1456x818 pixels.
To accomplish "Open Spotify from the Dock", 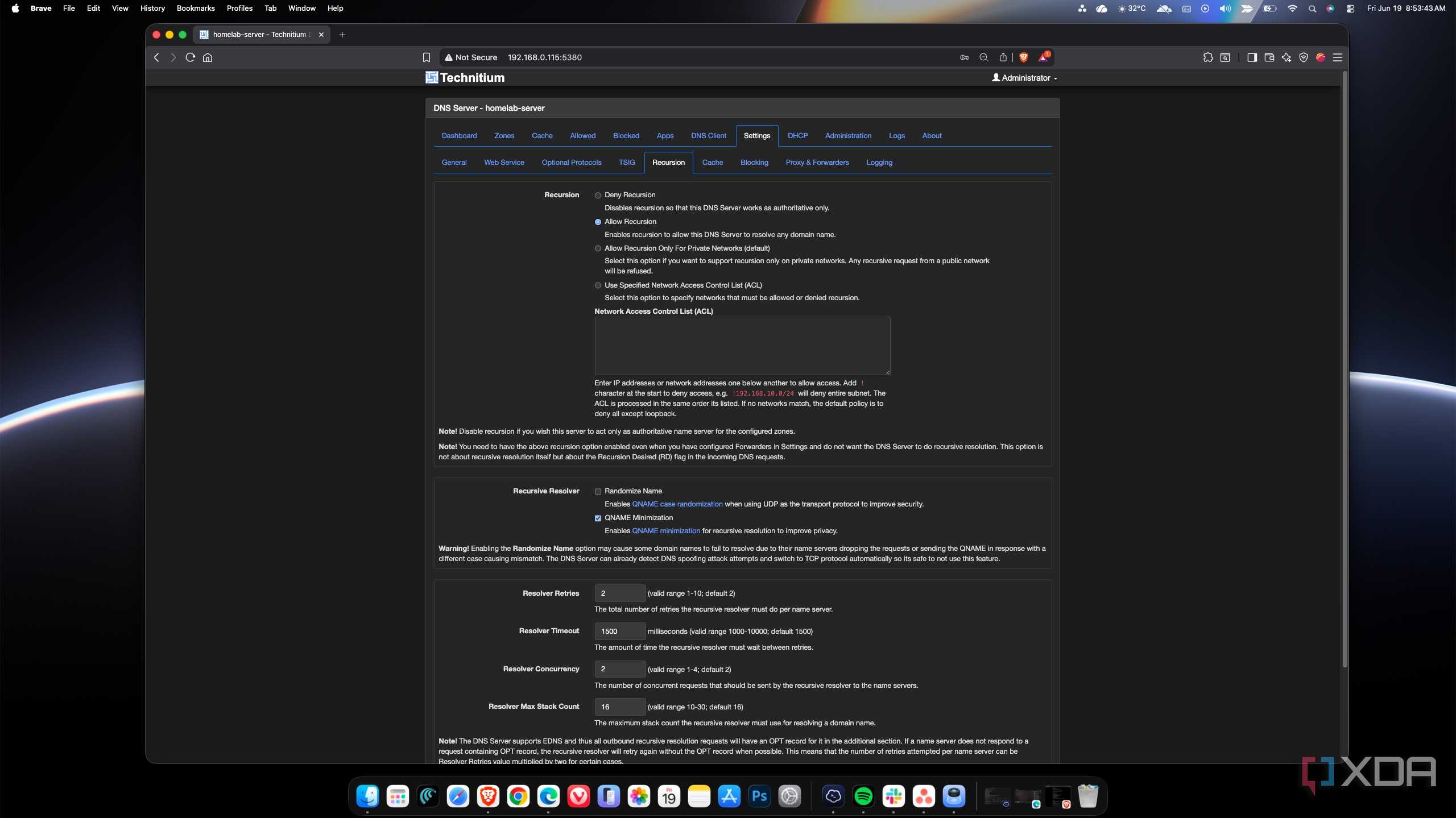I will coord(863,796).
